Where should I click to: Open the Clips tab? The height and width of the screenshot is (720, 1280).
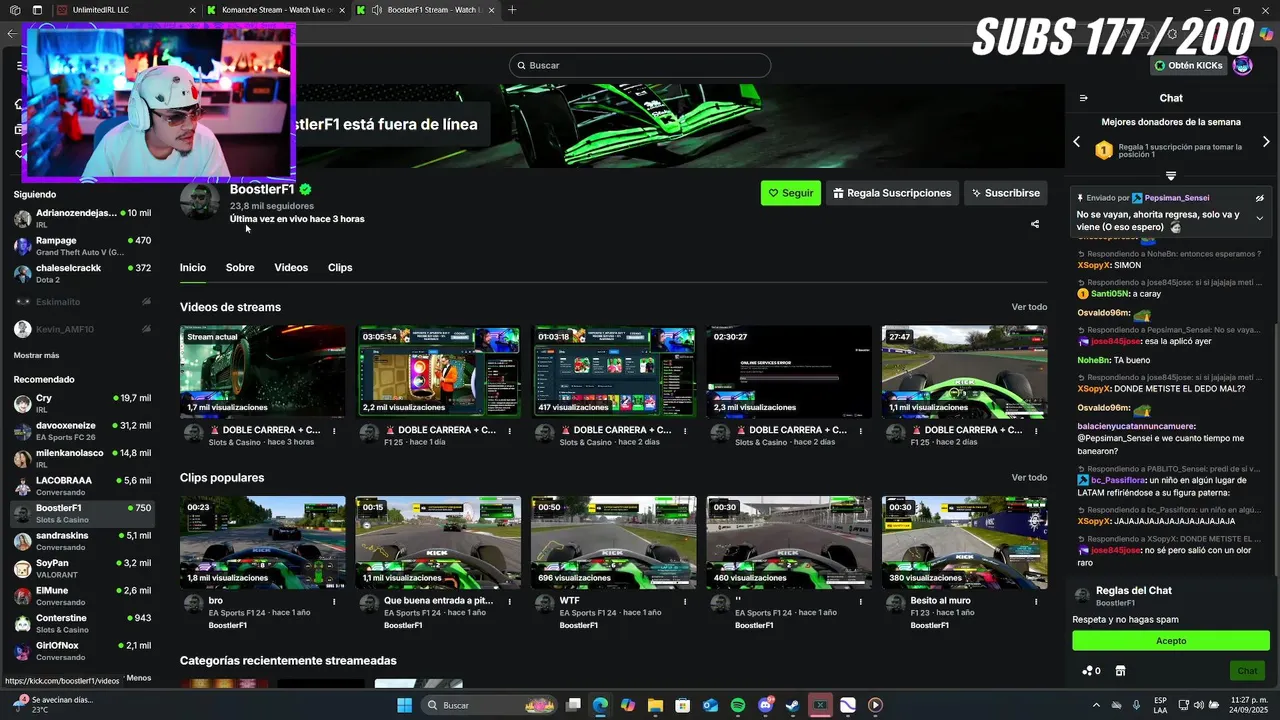click(x=340, y=268)
